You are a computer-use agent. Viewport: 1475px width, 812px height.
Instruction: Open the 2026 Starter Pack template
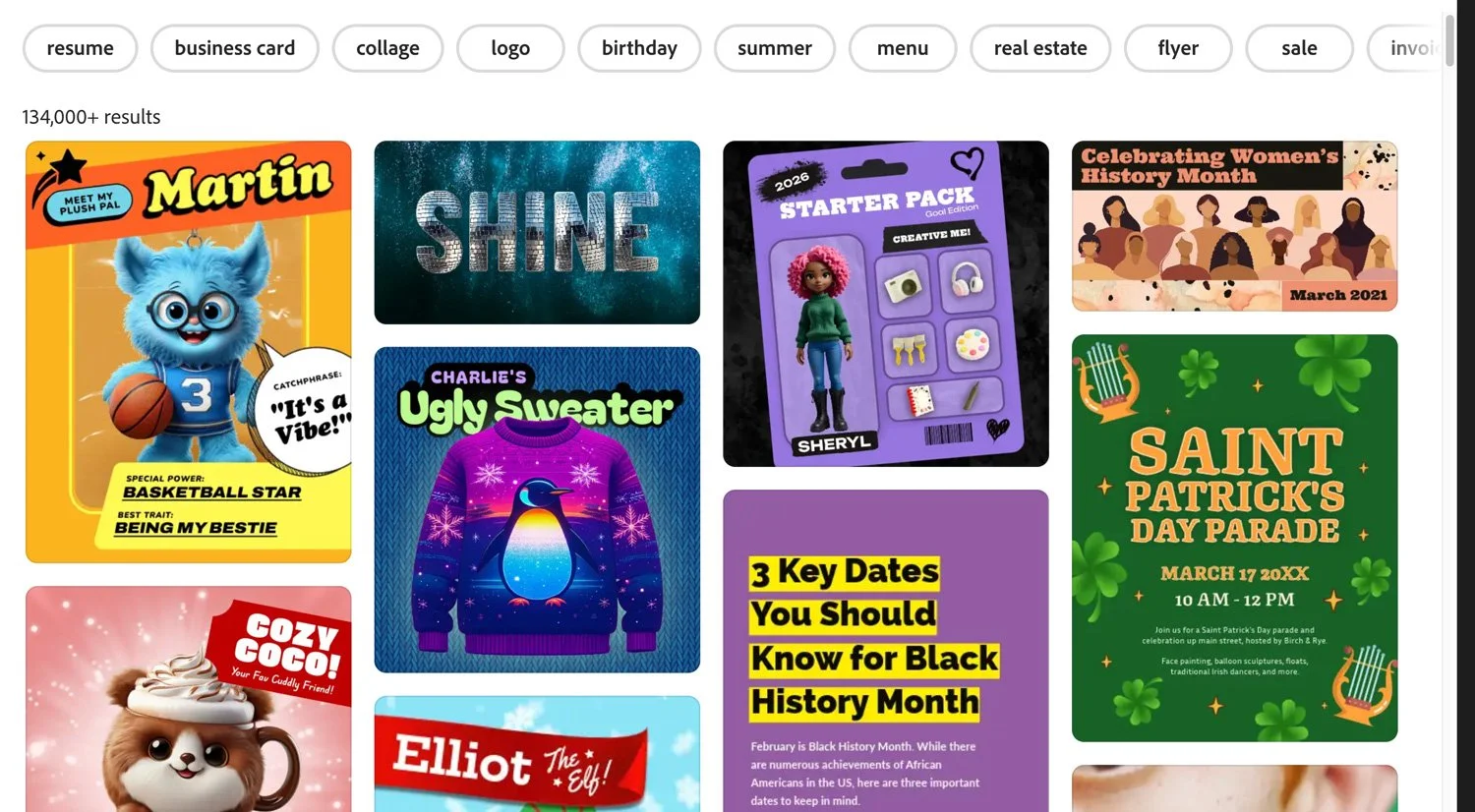886,304
